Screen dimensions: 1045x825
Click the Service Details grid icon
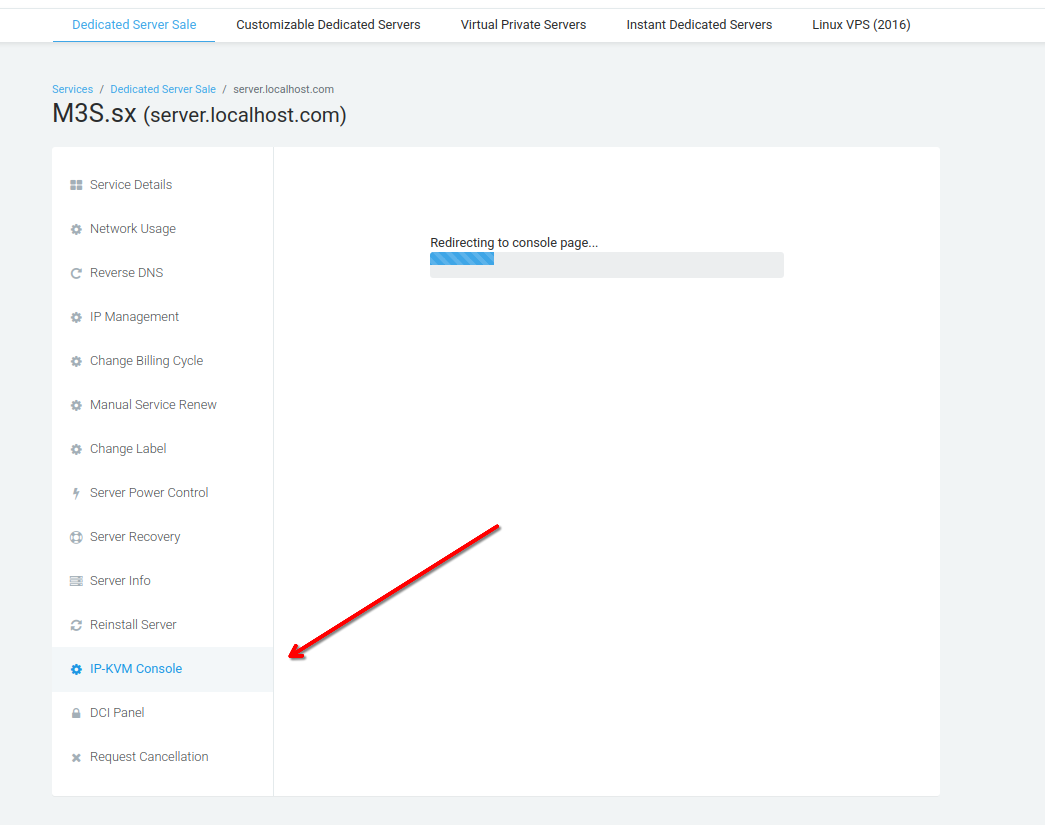(x=76, y=185)
